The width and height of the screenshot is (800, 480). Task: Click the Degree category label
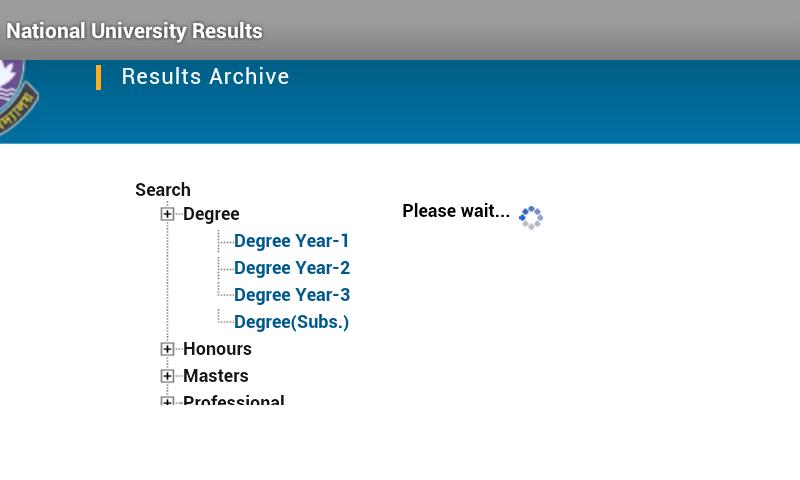click(x=211, y=214)
